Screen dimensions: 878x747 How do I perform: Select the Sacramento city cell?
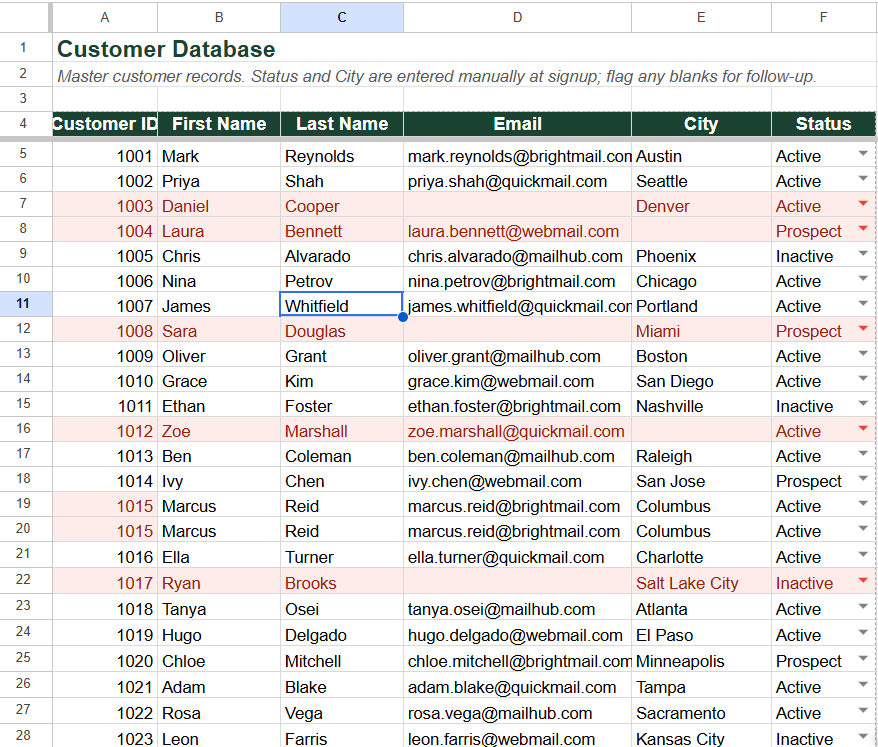[x=701, y=713]
